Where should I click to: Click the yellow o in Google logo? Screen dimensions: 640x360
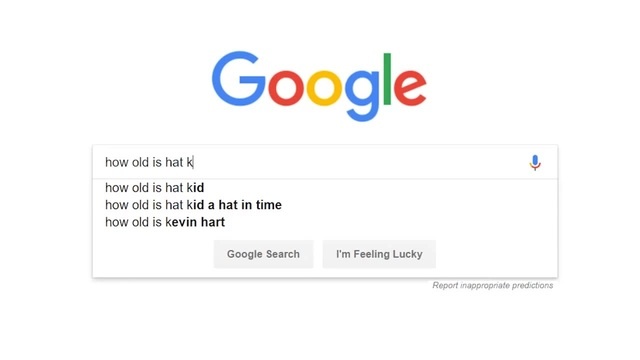324,88
